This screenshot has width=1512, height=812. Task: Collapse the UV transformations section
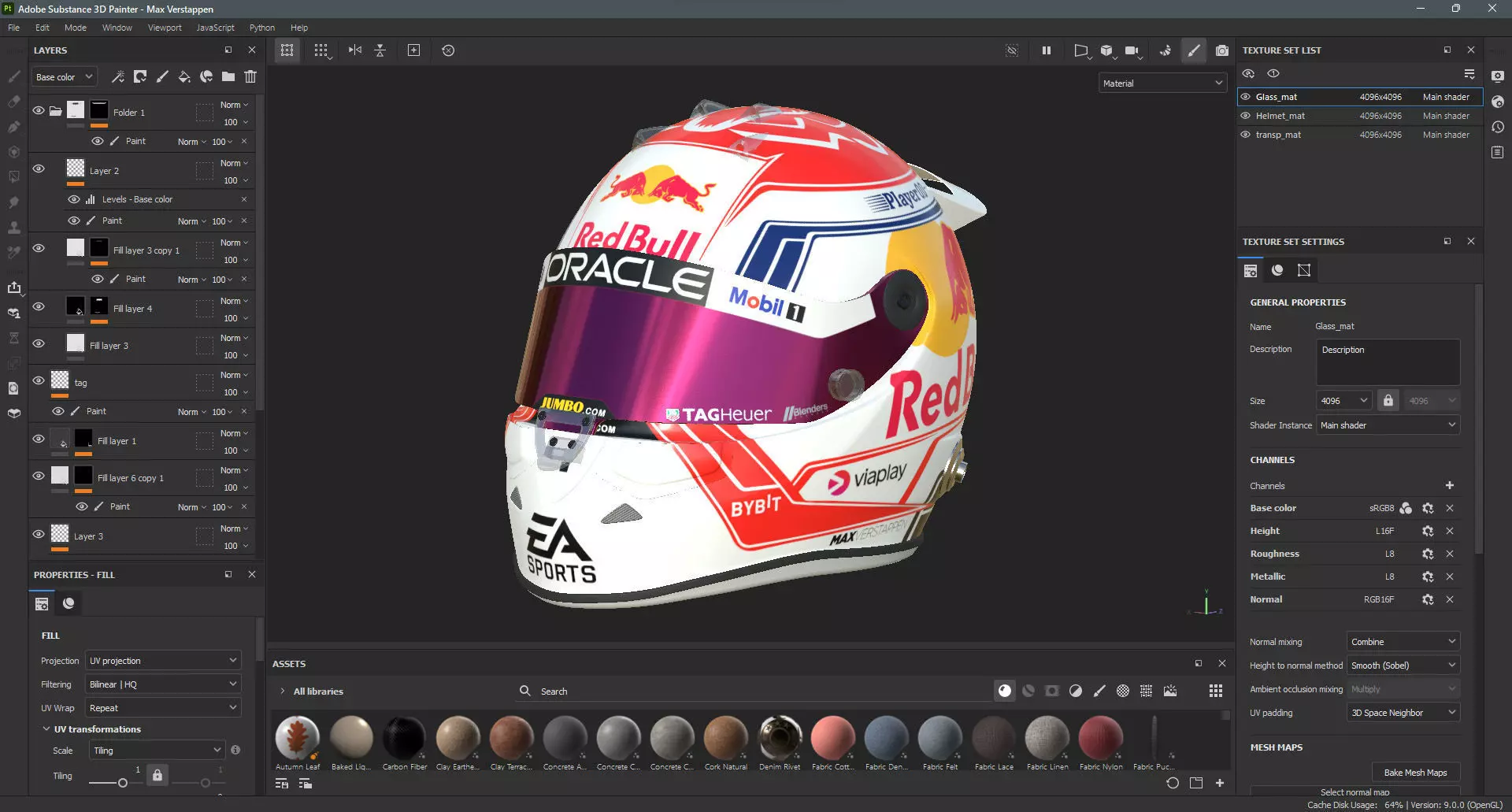[x=46, y=729]
